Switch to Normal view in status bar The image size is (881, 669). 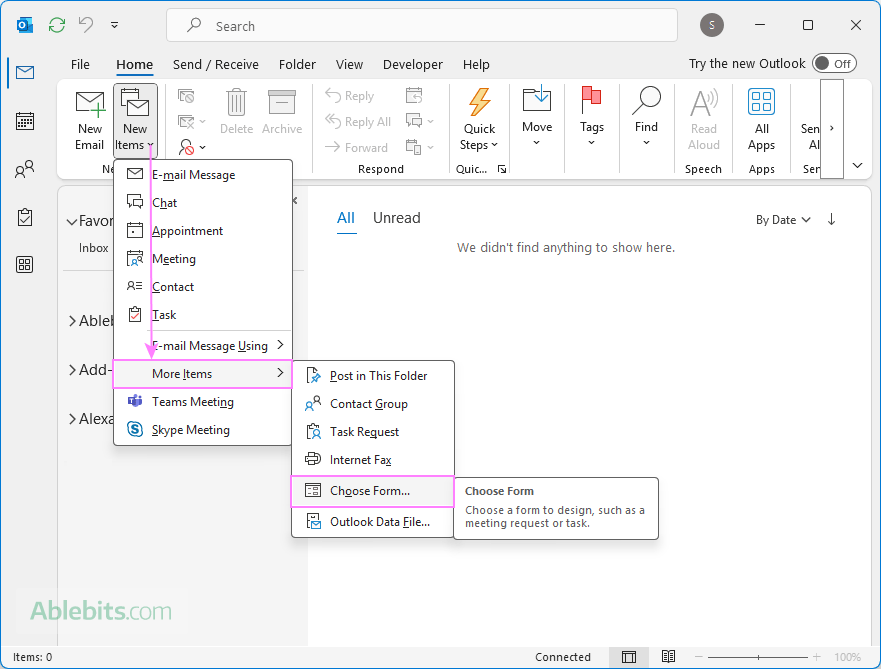(x=629, y=657)
